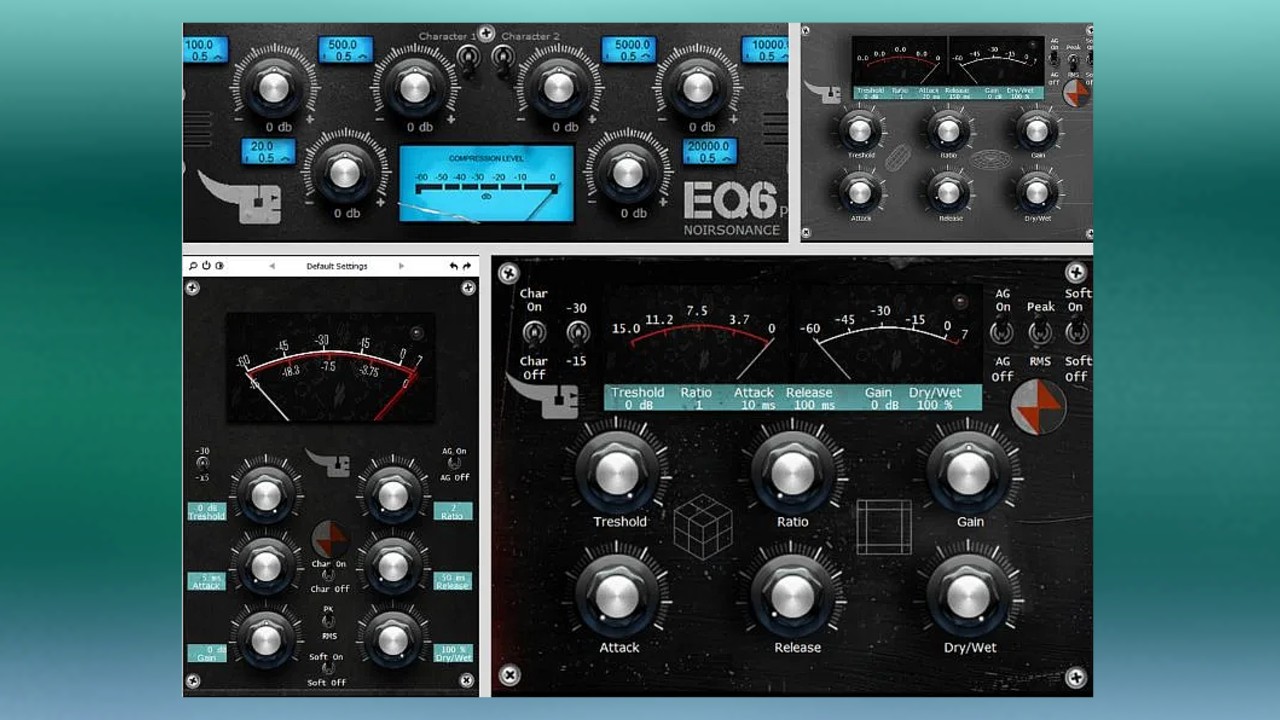Click the A/B compare icon in the preset bar
This screenshot has width=1280, height=720.
click(220, 266)
